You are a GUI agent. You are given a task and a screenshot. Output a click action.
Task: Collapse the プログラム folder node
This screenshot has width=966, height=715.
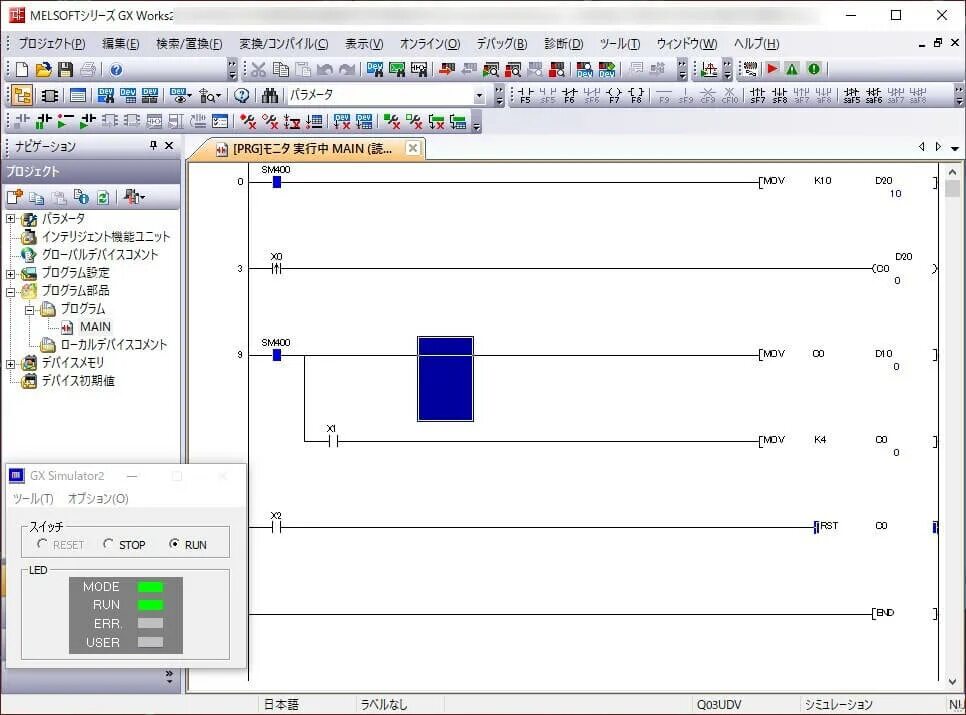coord(29,310)
